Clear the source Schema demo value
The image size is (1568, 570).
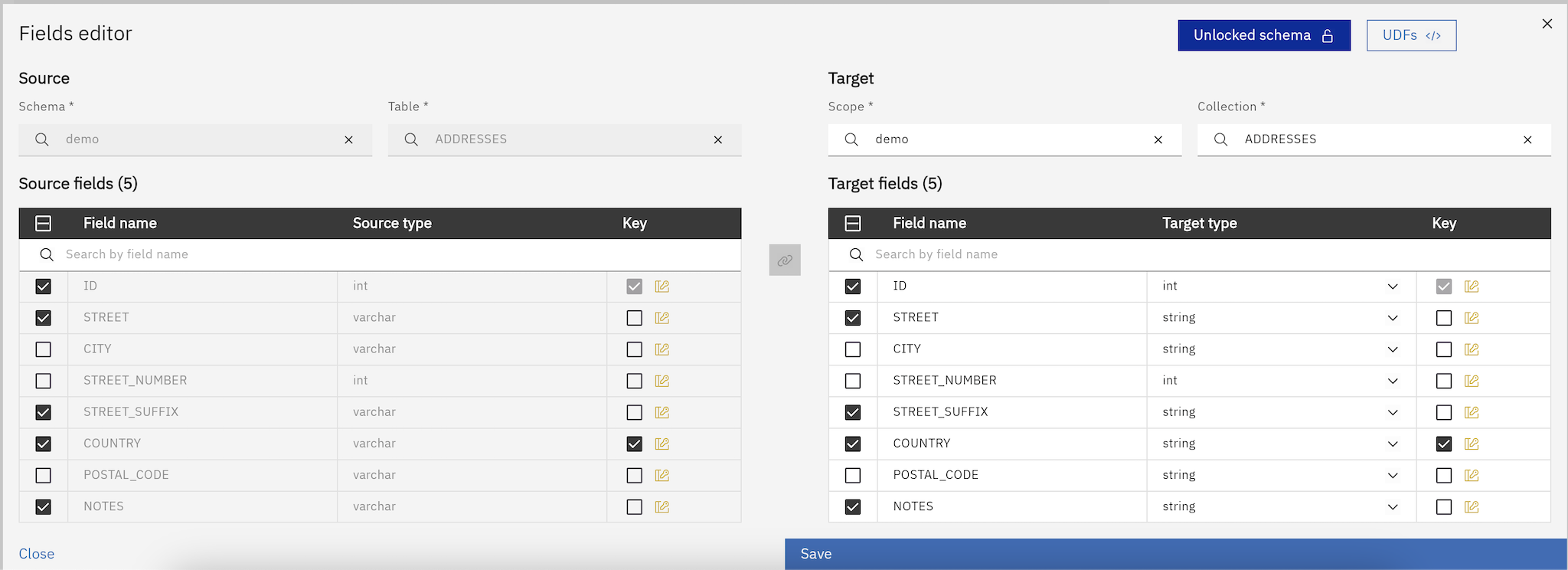(x=348, y=139)
